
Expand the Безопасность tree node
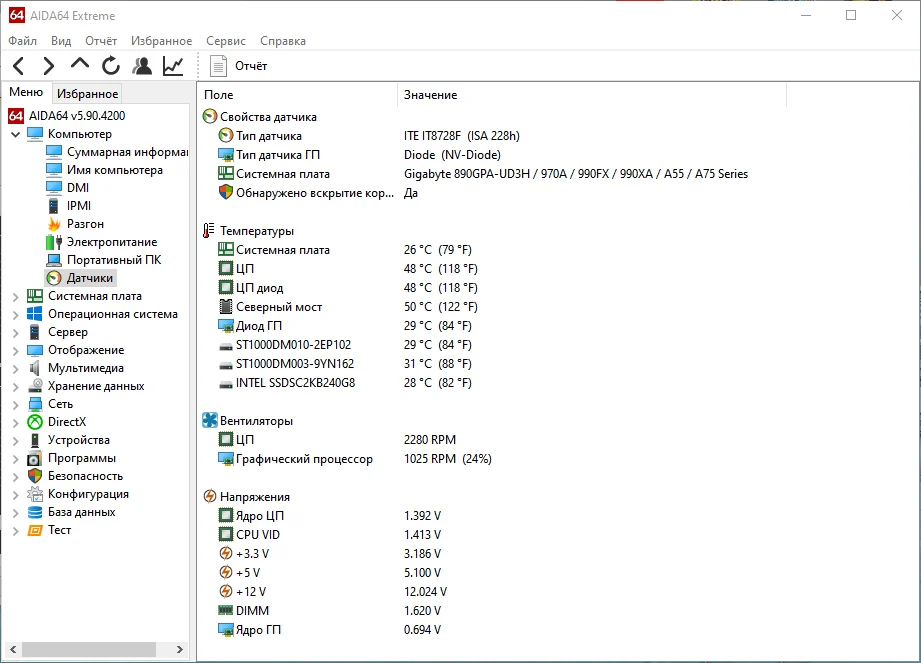pos(16,477)
